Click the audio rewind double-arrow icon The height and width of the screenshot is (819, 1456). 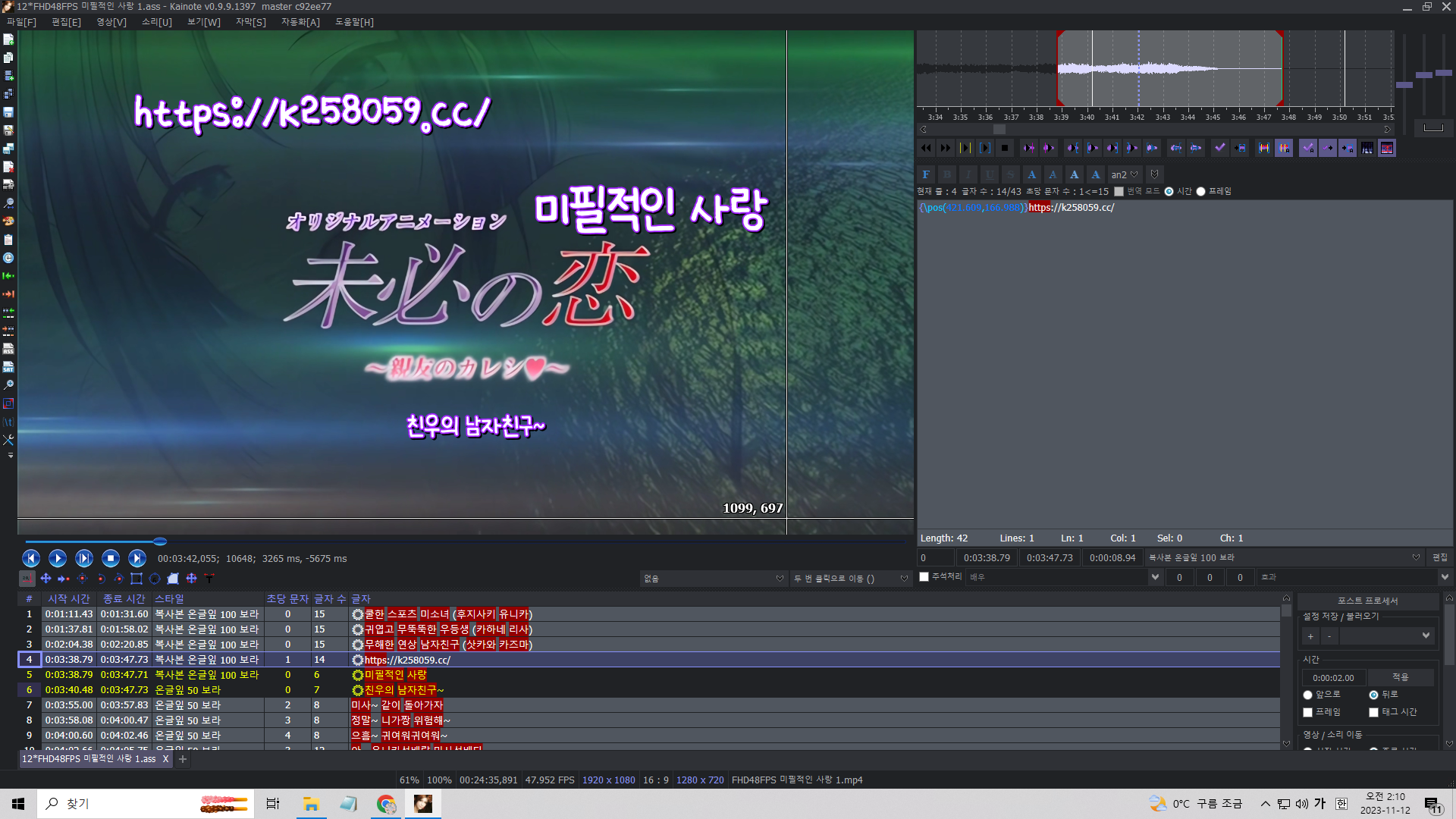(x=926, y=149)
